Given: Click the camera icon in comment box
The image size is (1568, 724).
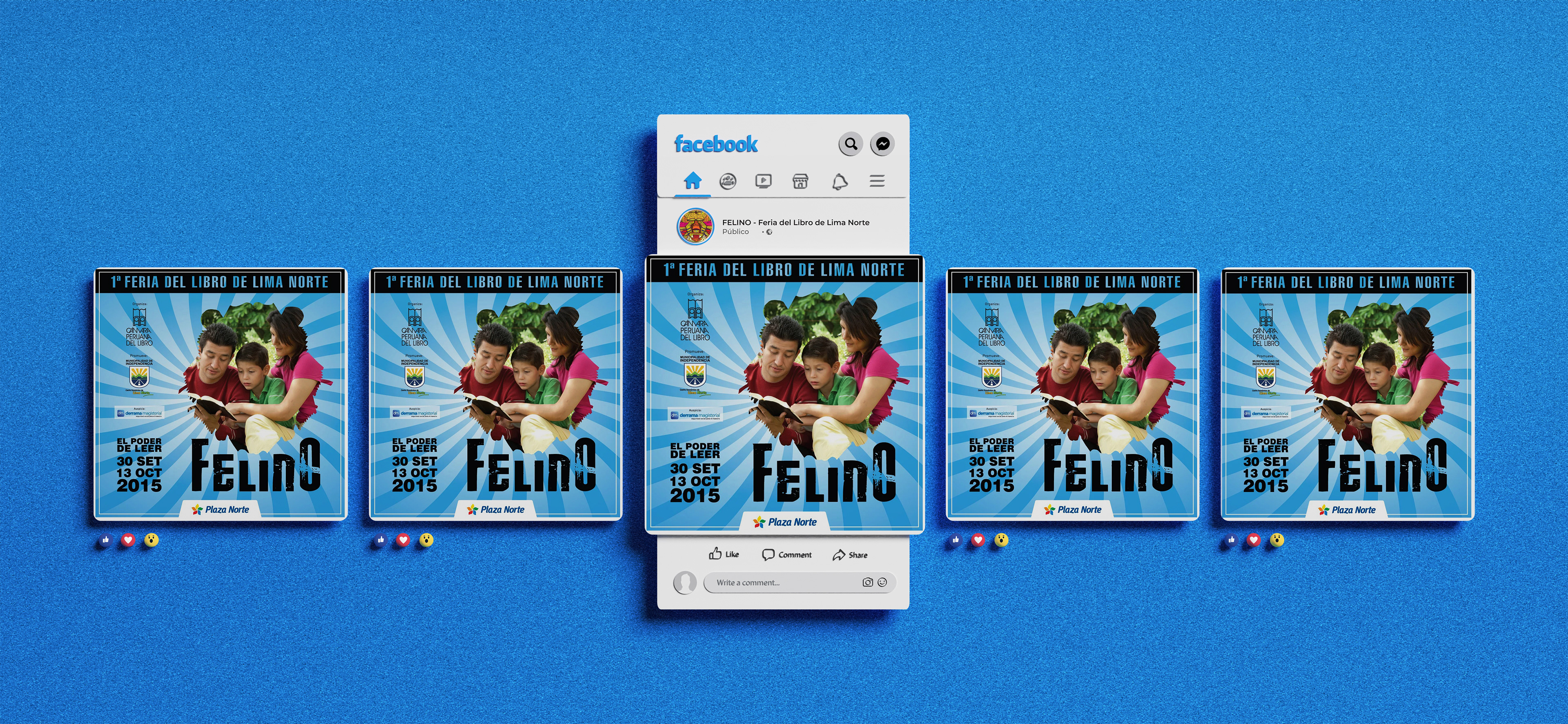Looking at the screenshot, I should coord(867,583).
